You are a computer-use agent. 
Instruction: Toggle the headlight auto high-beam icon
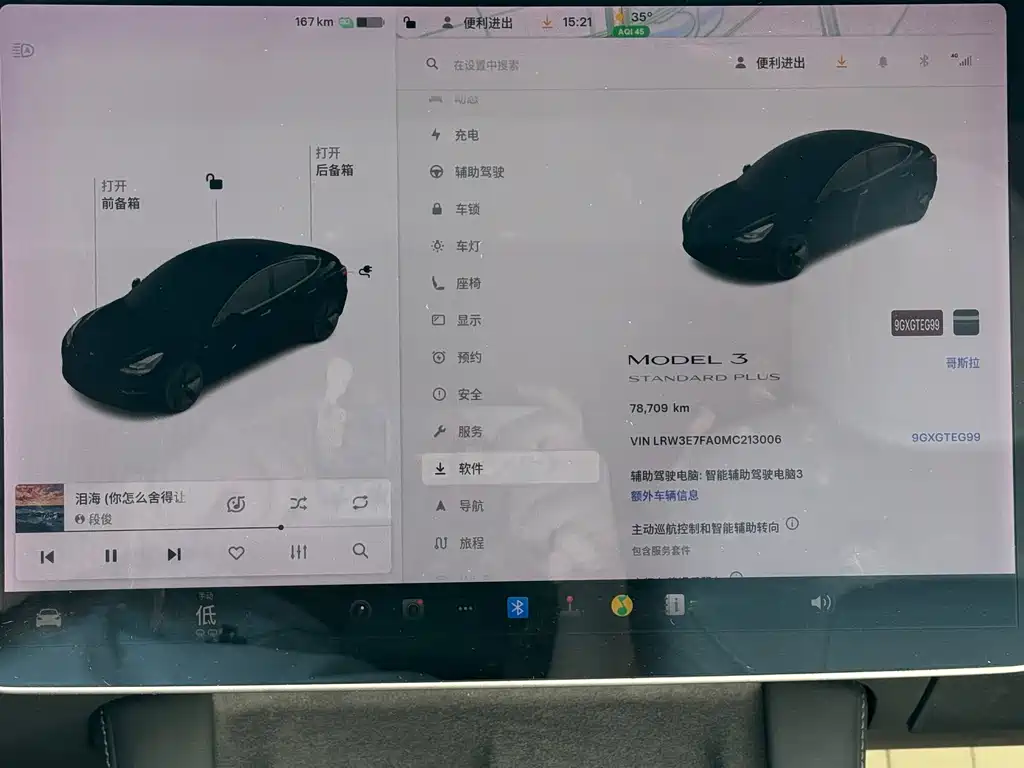coord(23,50)
